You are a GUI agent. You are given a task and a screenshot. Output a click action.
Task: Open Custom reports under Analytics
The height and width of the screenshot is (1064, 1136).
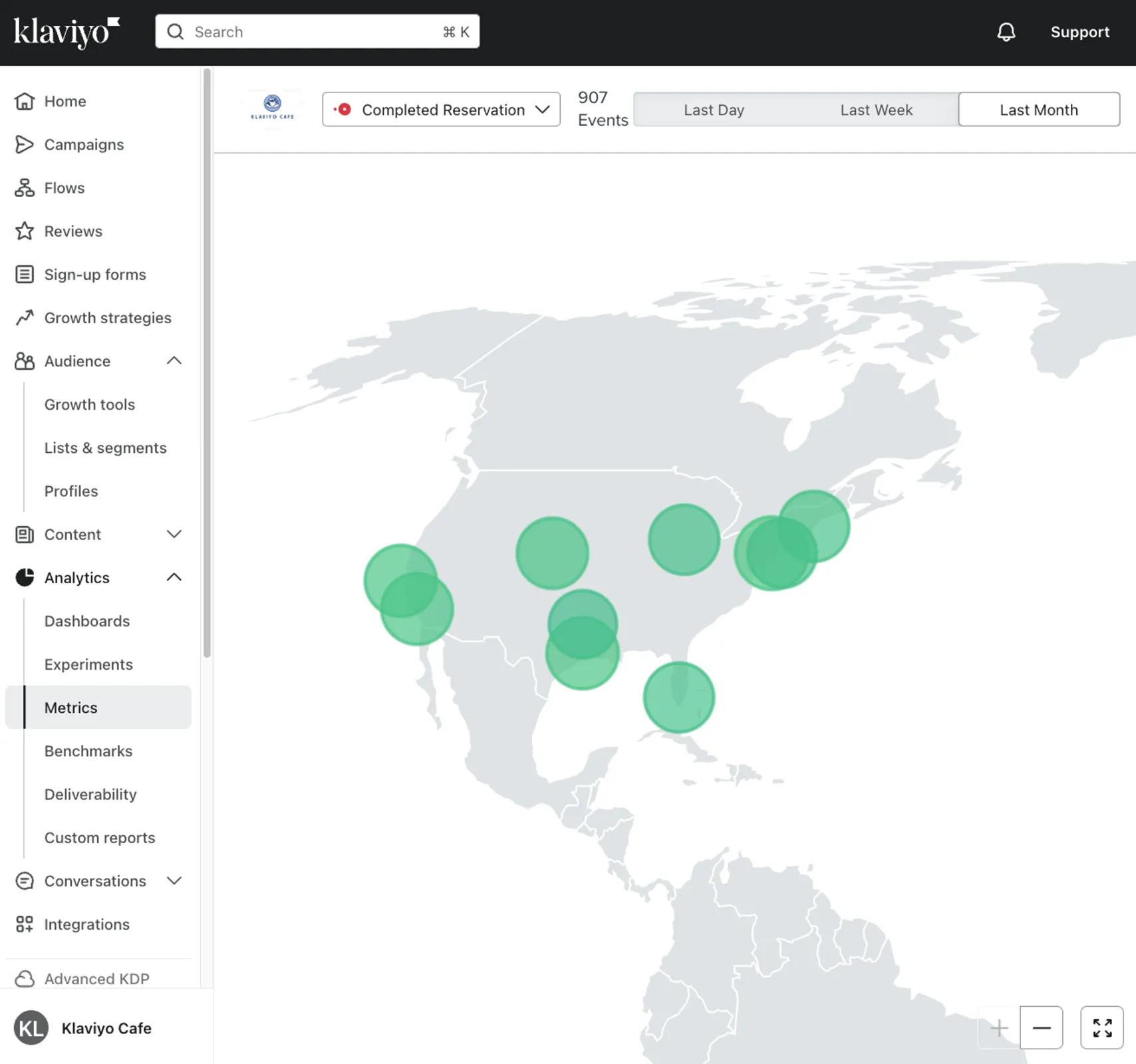point(100,837)
